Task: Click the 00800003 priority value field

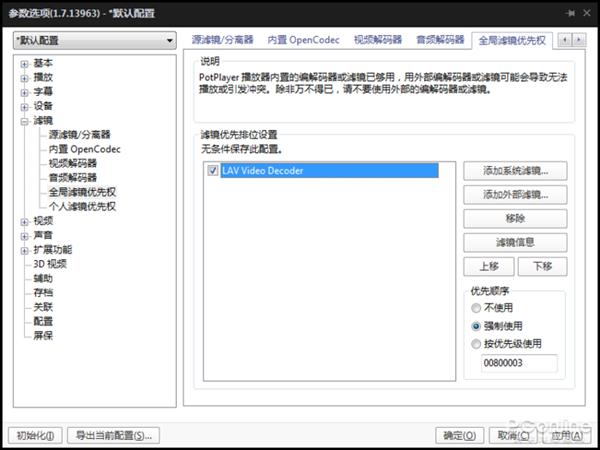Action: [519, 363]
